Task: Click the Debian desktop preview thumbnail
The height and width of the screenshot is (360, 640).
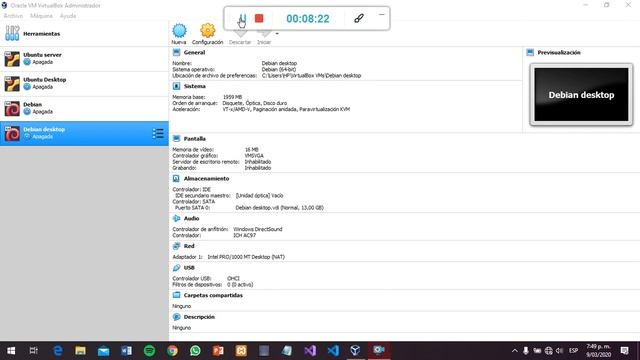Action: click(x=581, y=95)
